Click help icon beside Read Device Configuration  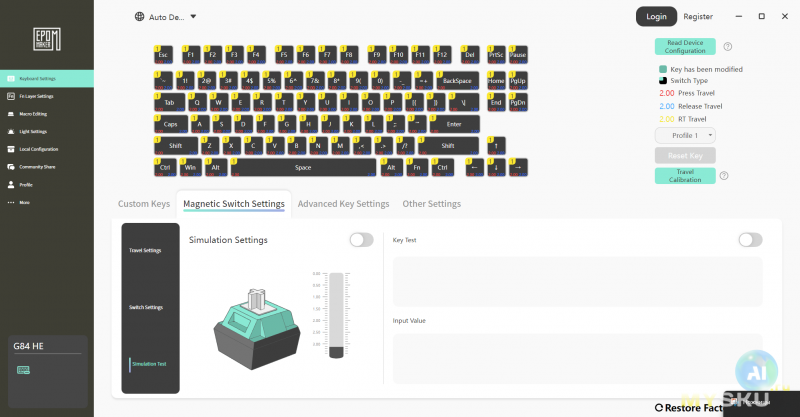[728, 46]
